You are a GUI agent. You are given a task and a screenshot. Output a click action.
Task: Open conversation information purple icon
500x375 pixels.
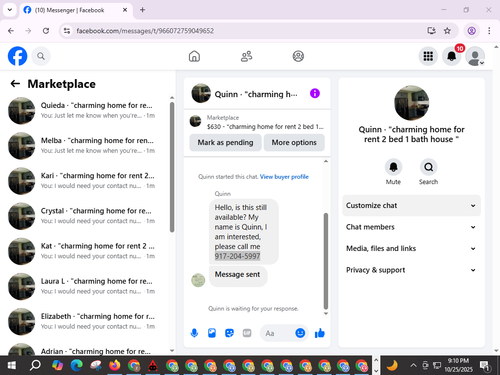coord(315,93)
